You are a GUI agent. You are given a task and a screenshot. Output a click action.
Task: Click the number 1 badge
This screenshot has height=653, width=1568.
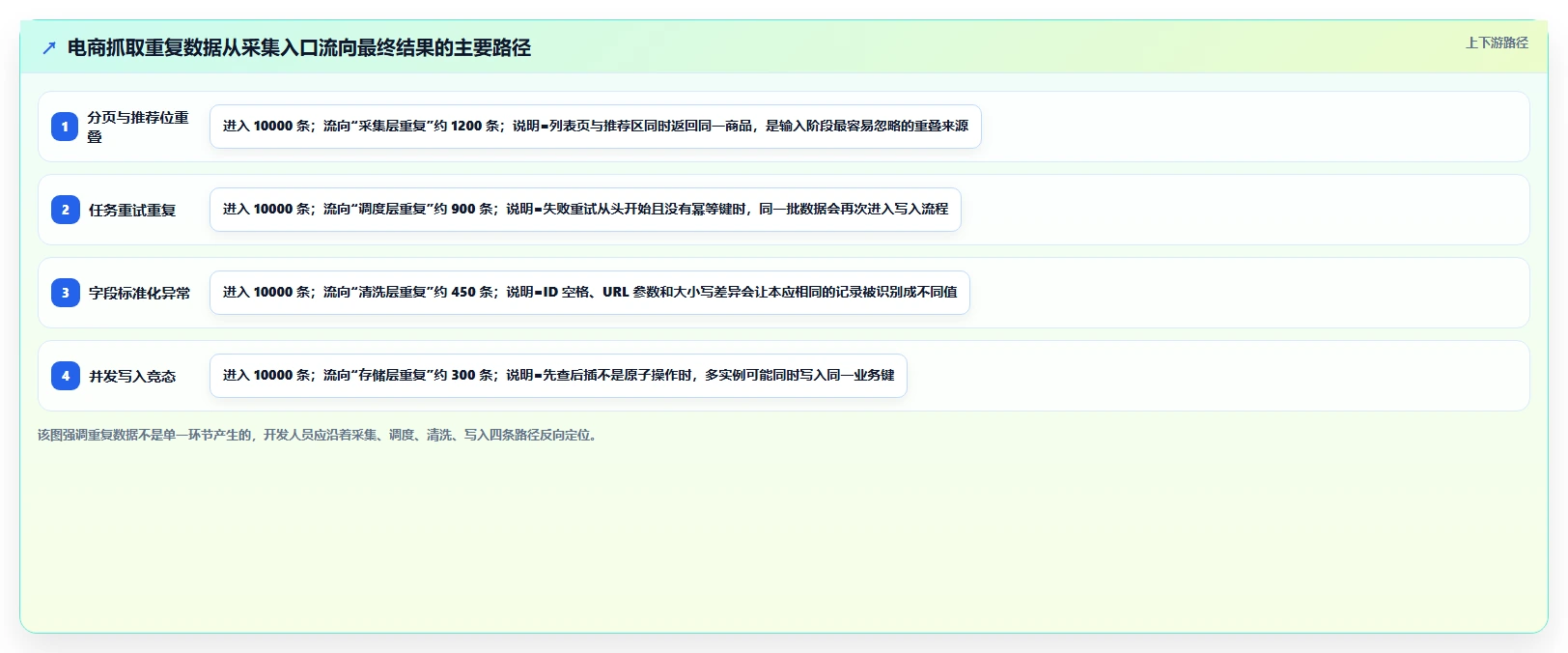point(65,127)
